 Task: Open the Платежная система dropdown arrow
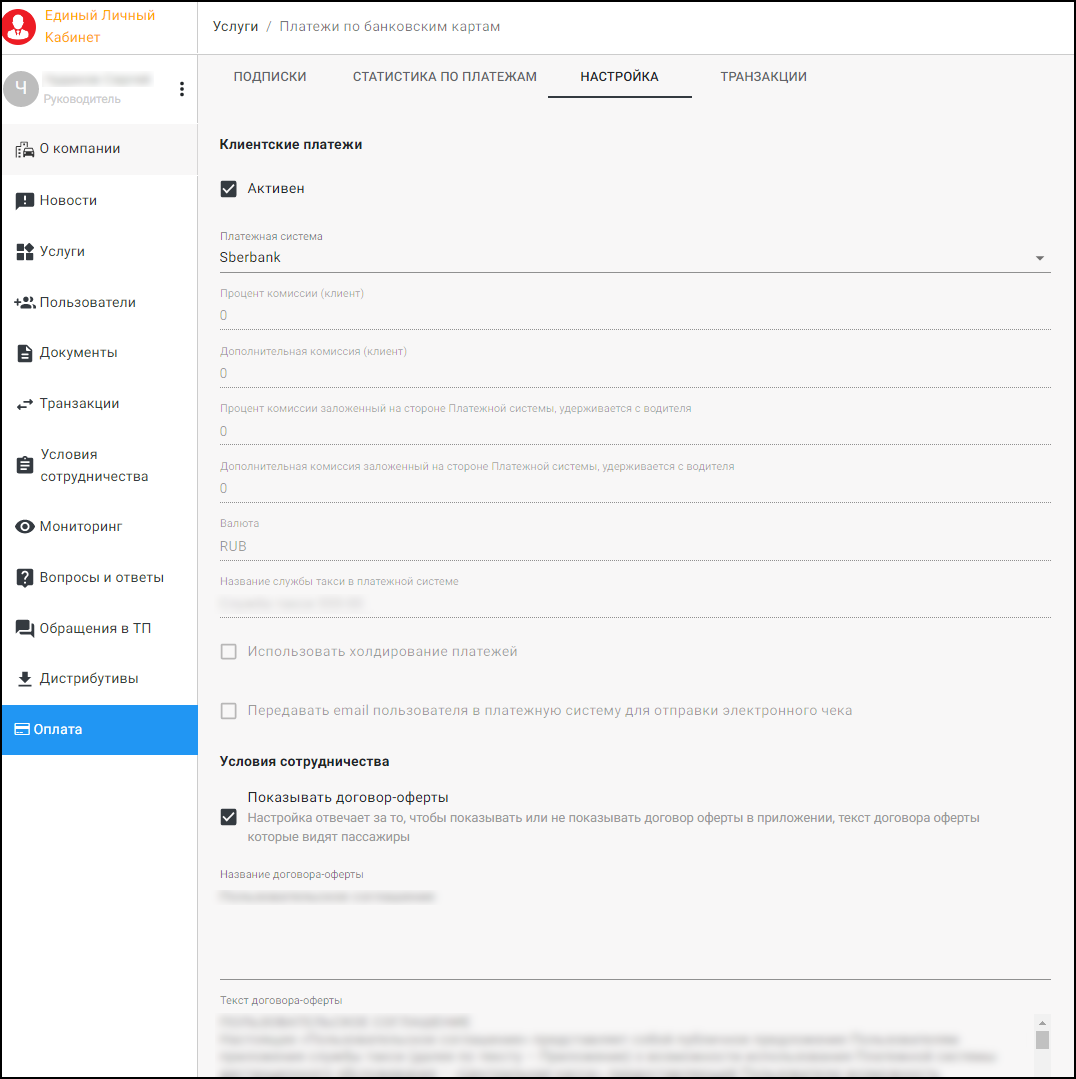[x=1040, y=258]
